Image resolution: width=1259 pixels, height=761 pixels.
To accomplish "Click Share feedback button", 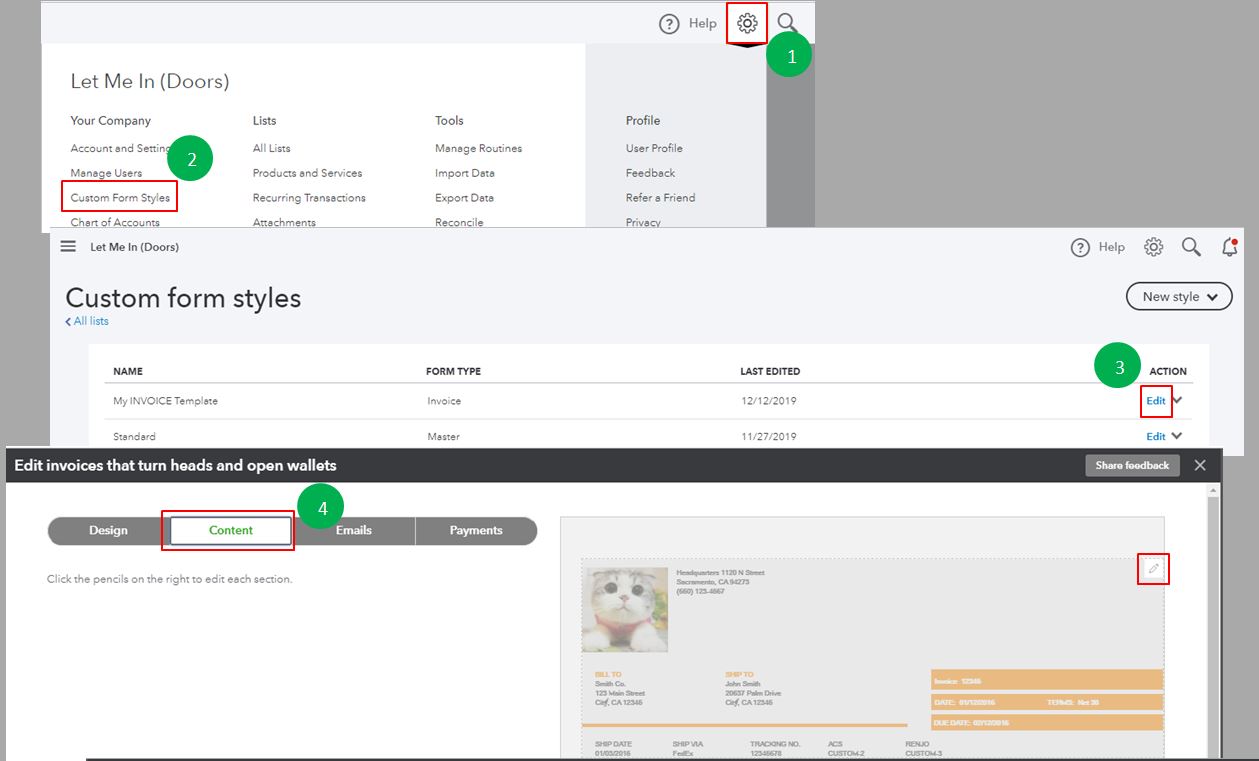I will click(1132, 465).
